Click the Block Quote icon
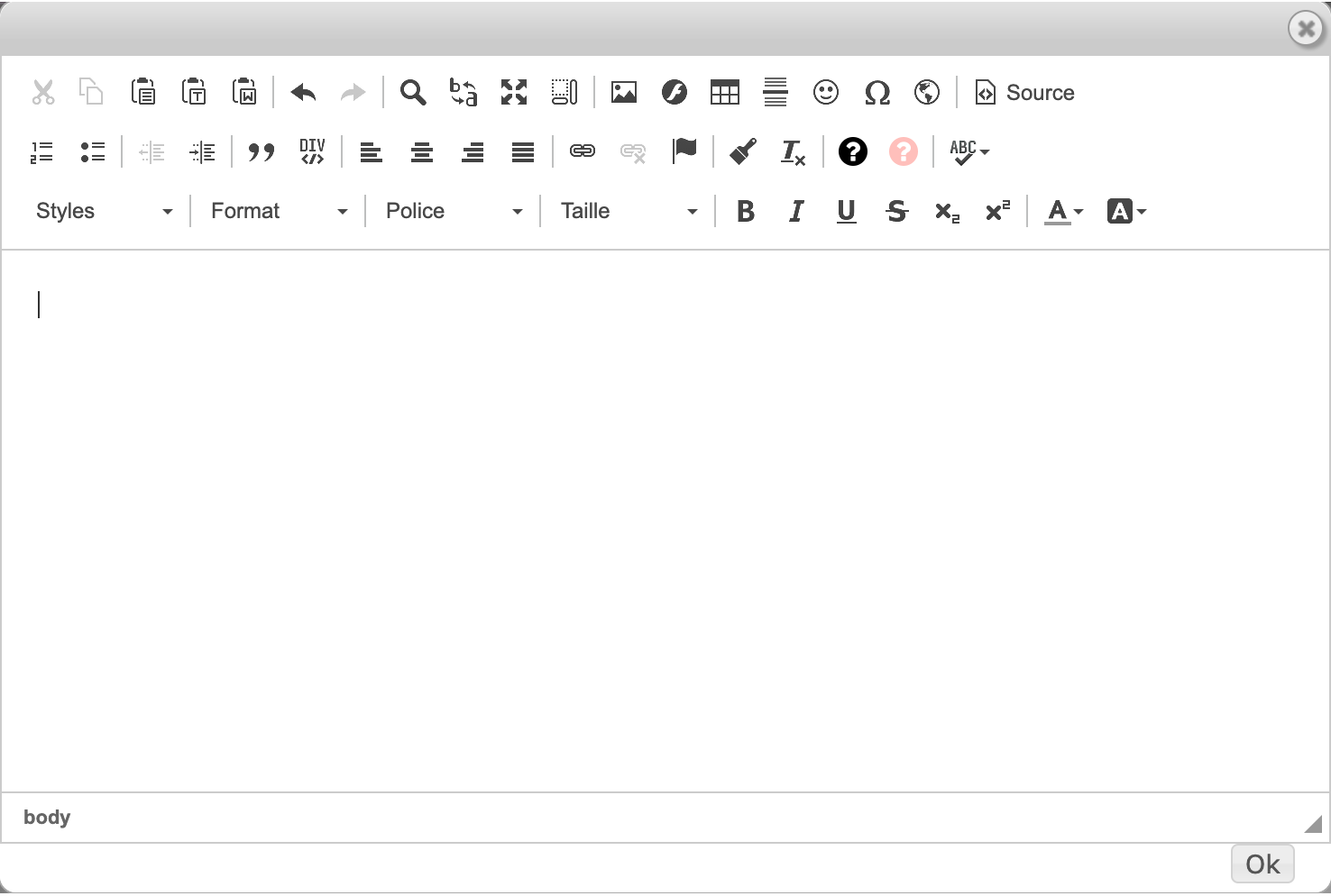The height and width of the screenshot is (896, 1331). click(x=262, y=151)
